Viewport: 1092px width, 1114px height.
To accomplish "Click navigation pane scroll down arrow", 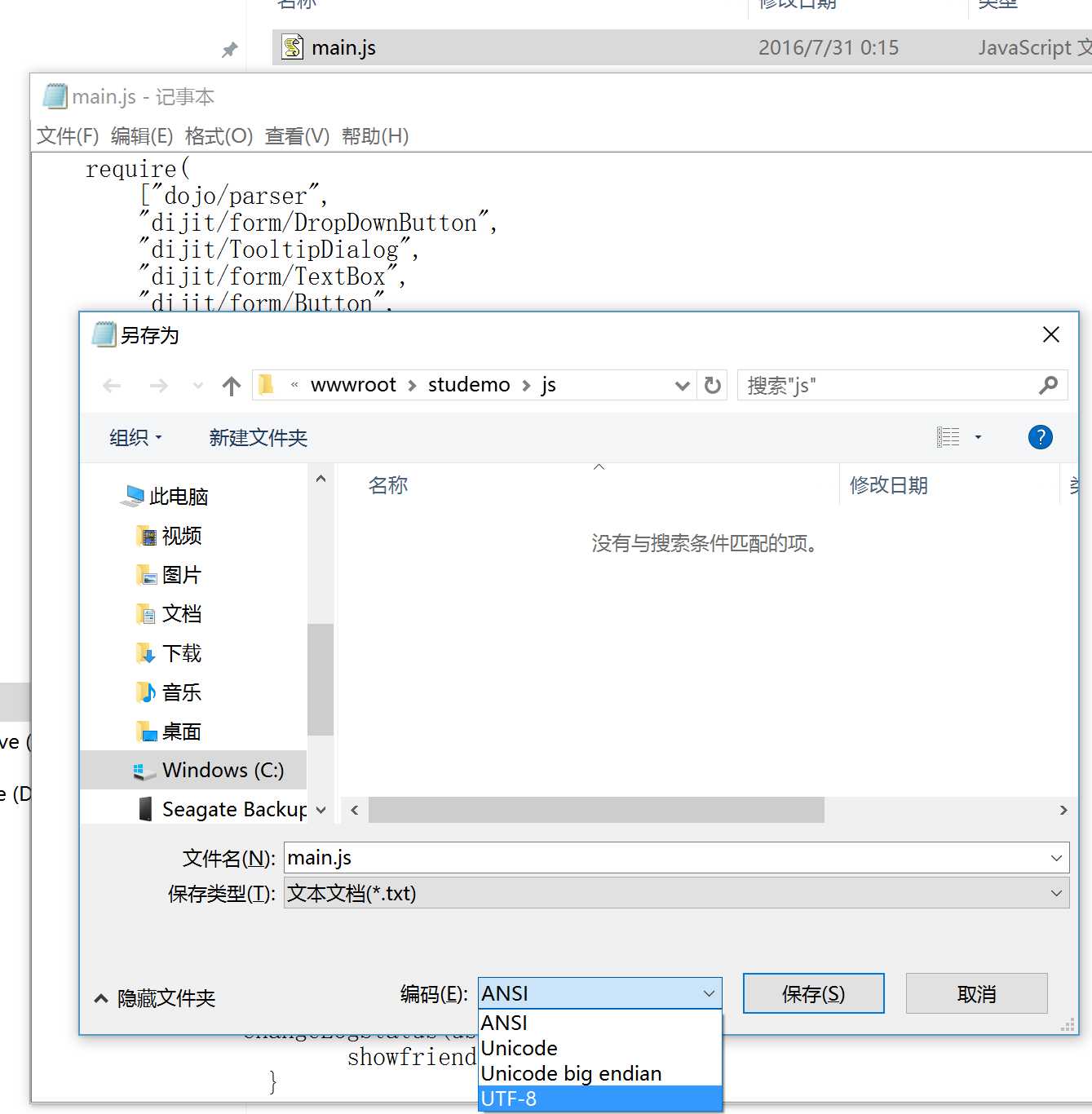I will [321, 810].
